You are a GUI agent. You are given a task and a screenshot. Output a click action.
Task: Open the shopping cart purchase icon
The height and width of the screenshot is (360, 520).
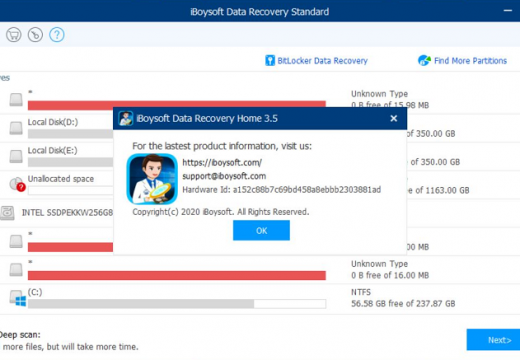[x=14, y=35]
